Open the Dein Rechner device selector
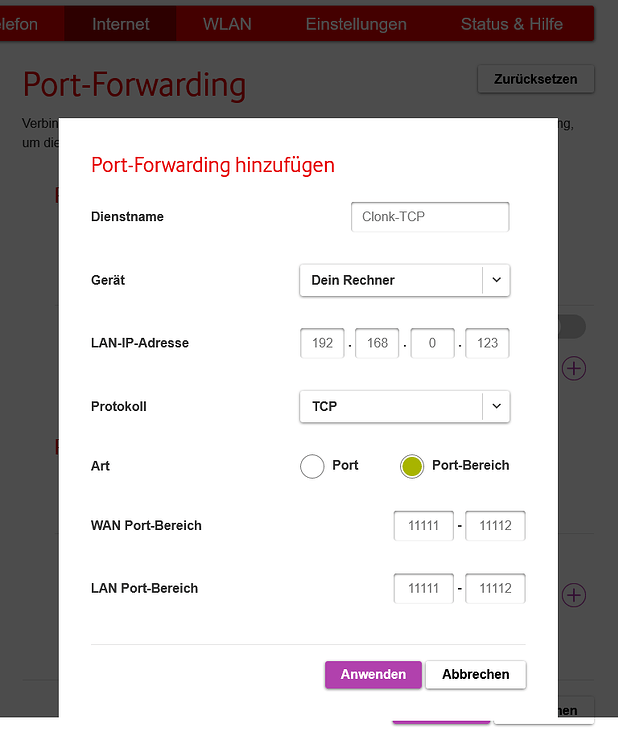The width and height of the screenshot is (618, 748). coord(391,280)
